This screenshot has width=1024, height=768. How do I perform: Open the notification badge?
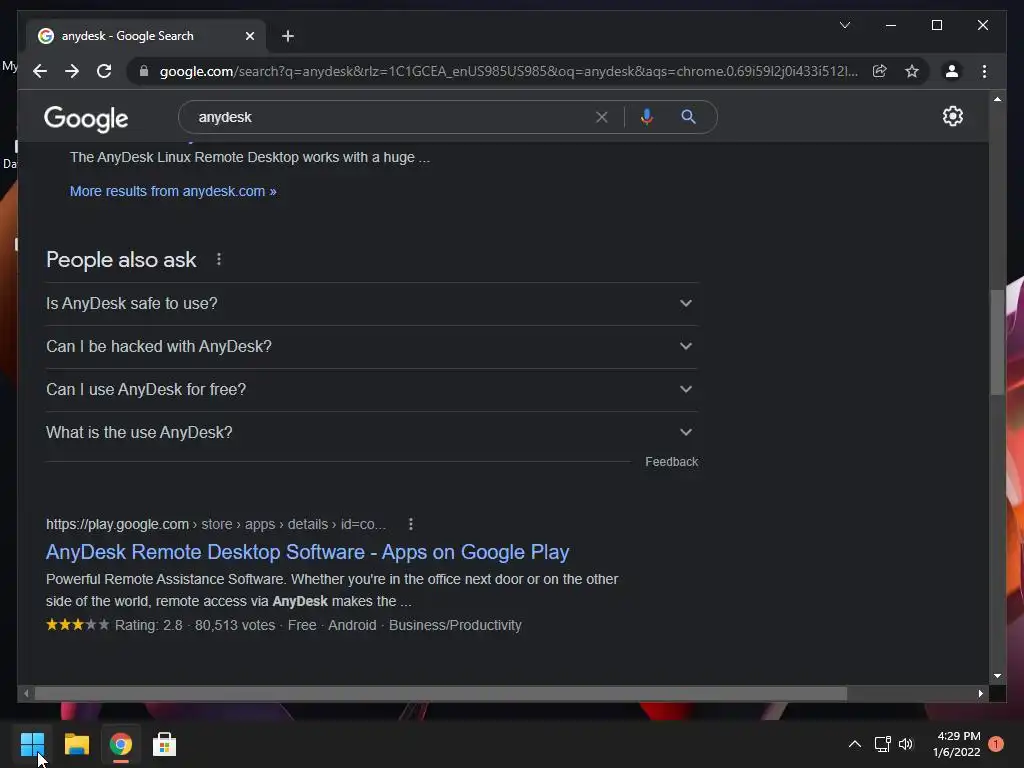(x=996, y=744)
